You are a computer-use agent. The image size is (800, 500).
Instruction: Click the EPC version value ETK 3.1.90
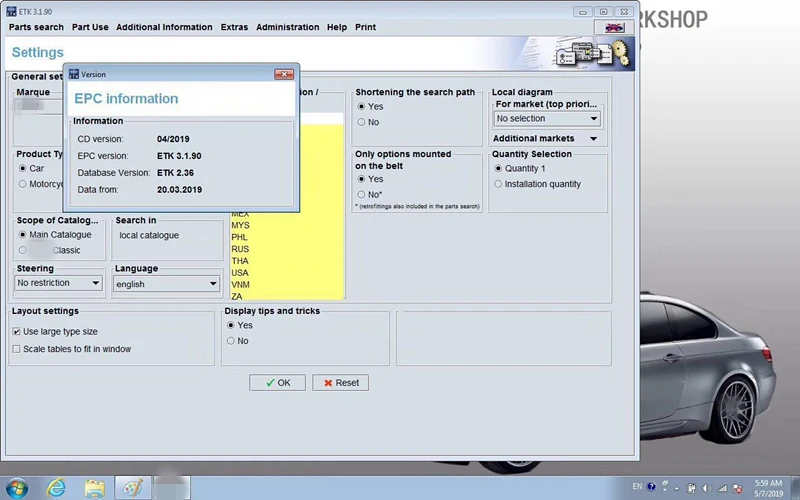pyautogui.click(x=179, y=156)
